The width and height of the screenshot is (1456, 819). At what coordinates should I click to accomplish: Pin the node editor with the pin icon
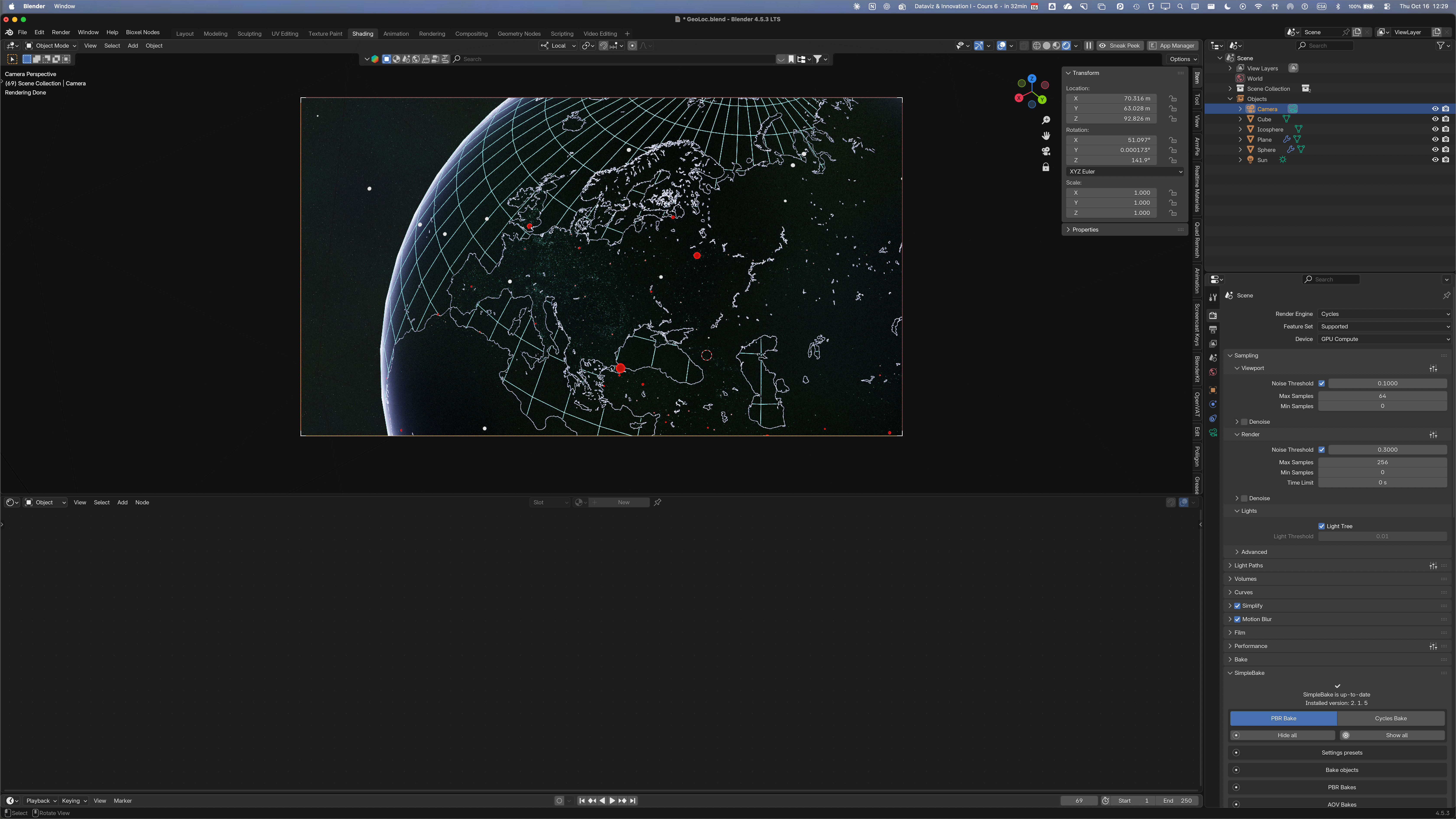point(657,502)
